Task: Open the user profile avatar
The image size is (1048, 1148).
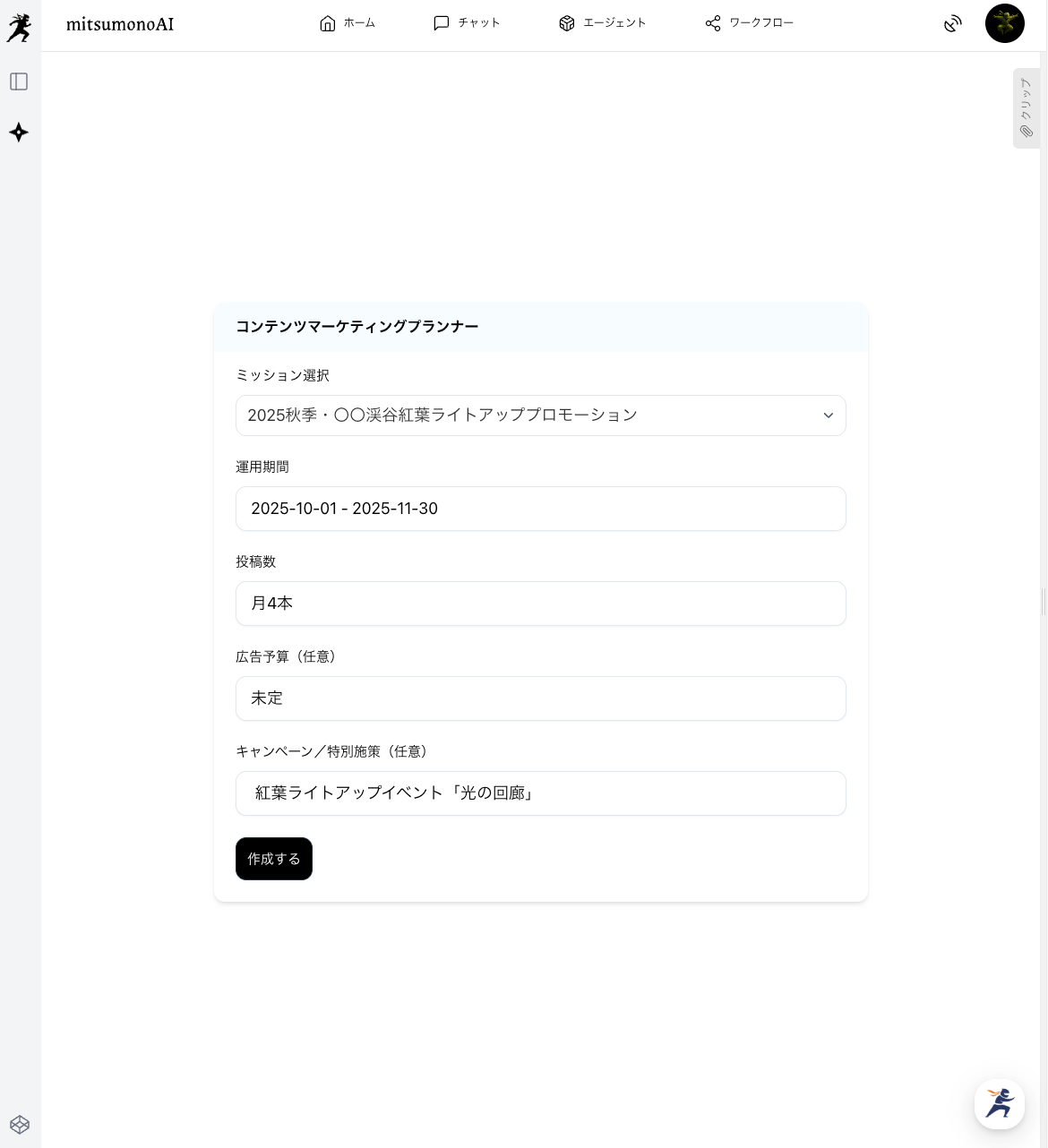Action: click(1004, 24)
